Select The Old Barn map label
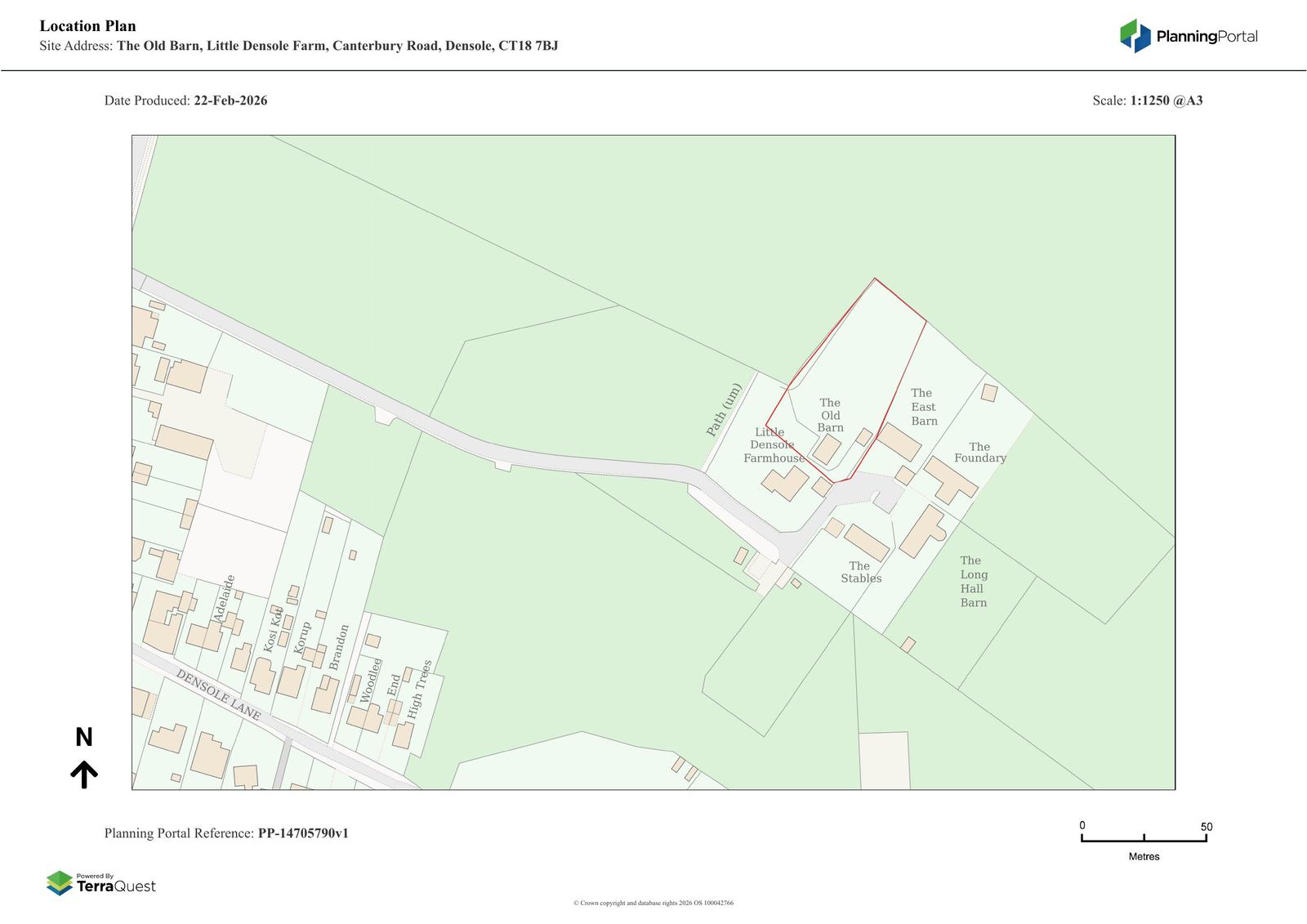 click(x=830, y=415)
